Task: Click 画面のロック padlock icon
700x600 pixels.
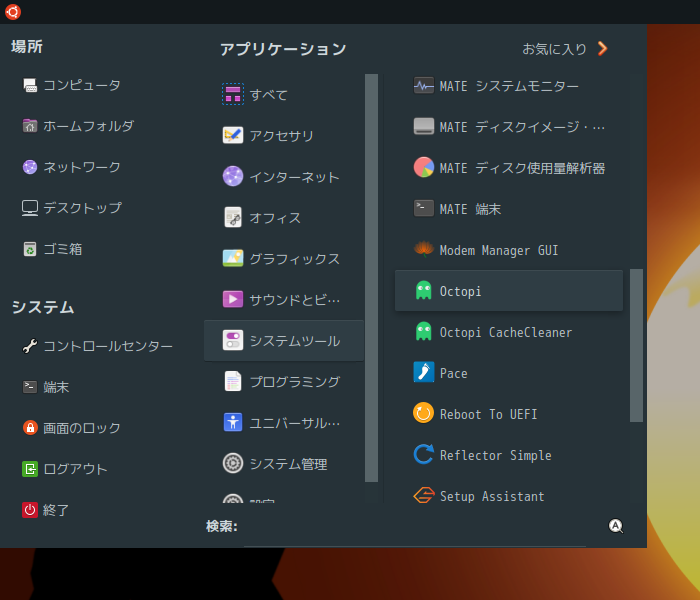Action: [30, 428]
